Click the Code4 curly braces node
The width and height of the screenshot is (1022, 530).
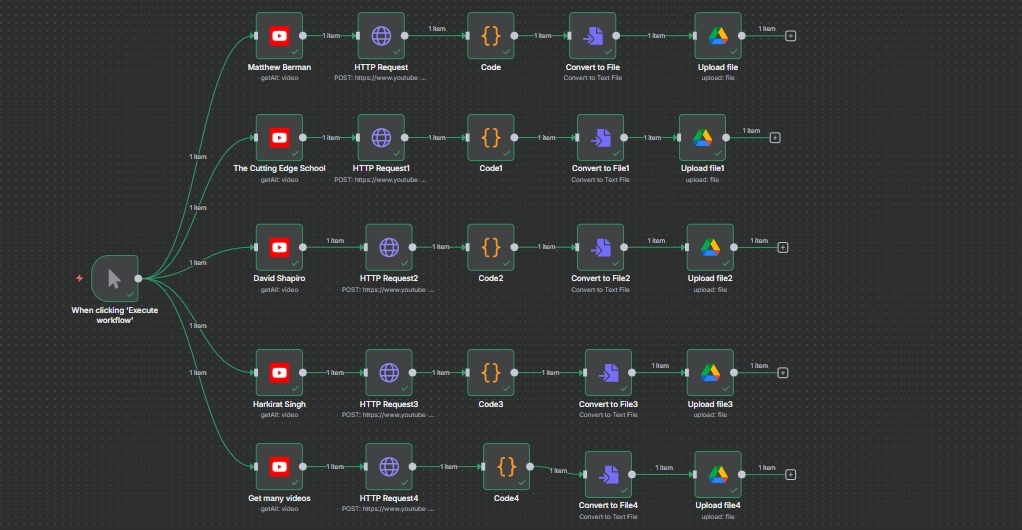(506, 466)
